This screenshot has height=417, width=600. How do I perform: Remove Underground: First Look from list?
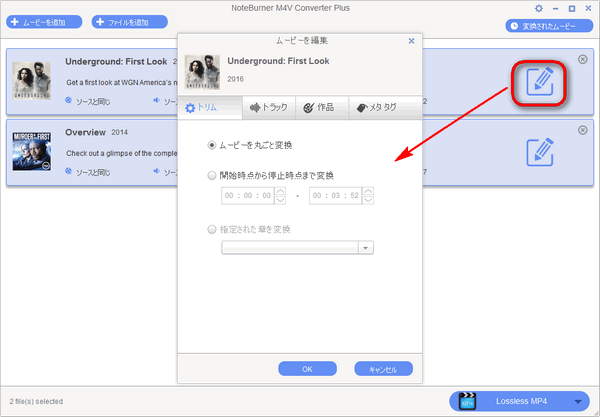[x=582, y=59]
